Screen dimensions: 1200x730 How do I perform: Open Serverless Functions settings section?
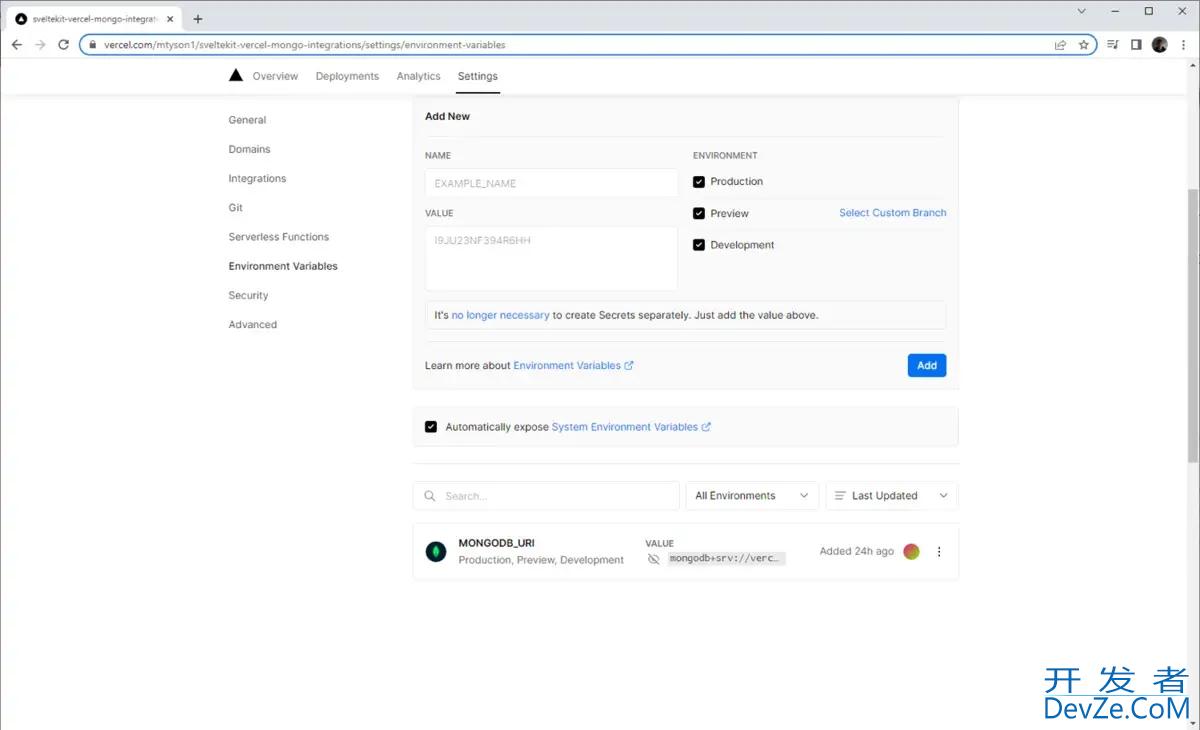[279, 237]
